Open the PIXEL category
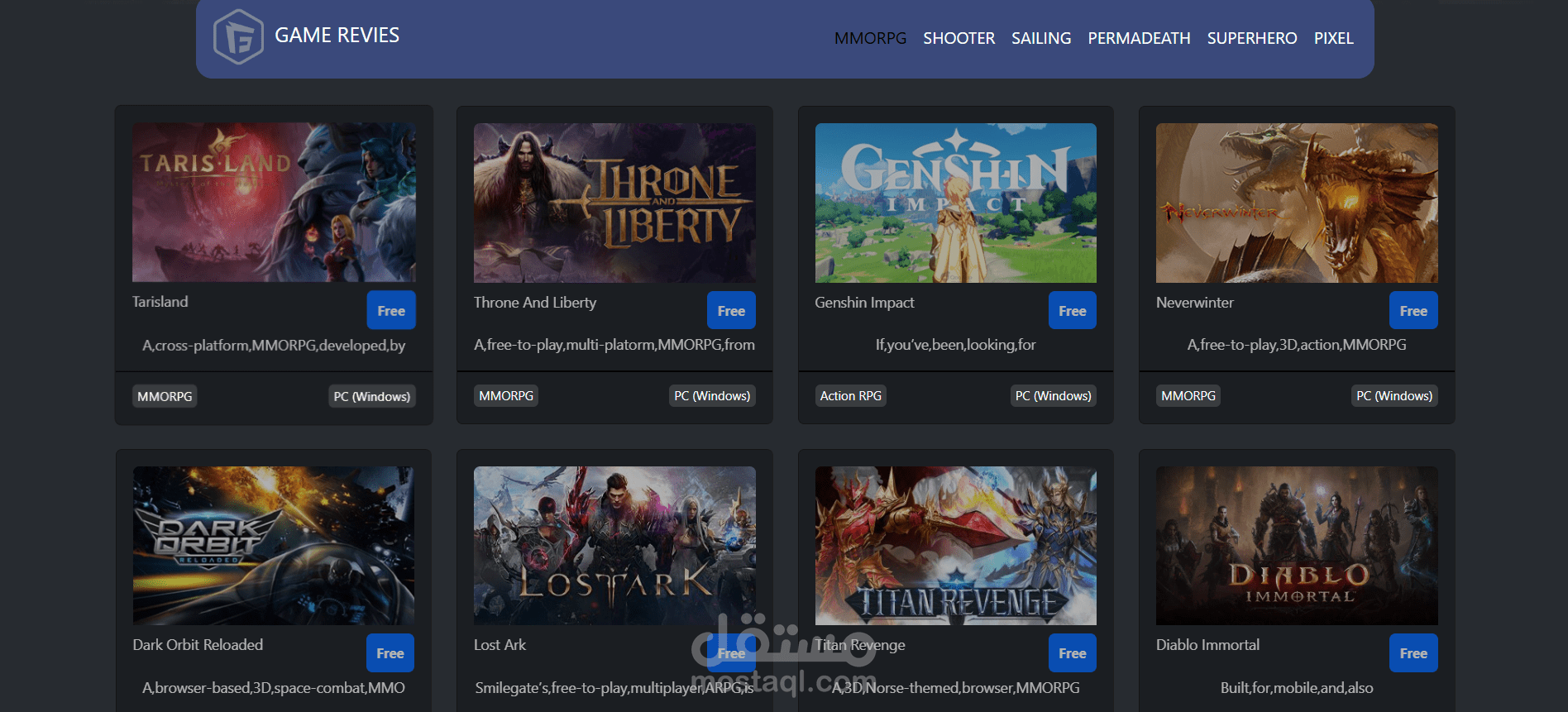The image size is (1568, 712). 1333,38
